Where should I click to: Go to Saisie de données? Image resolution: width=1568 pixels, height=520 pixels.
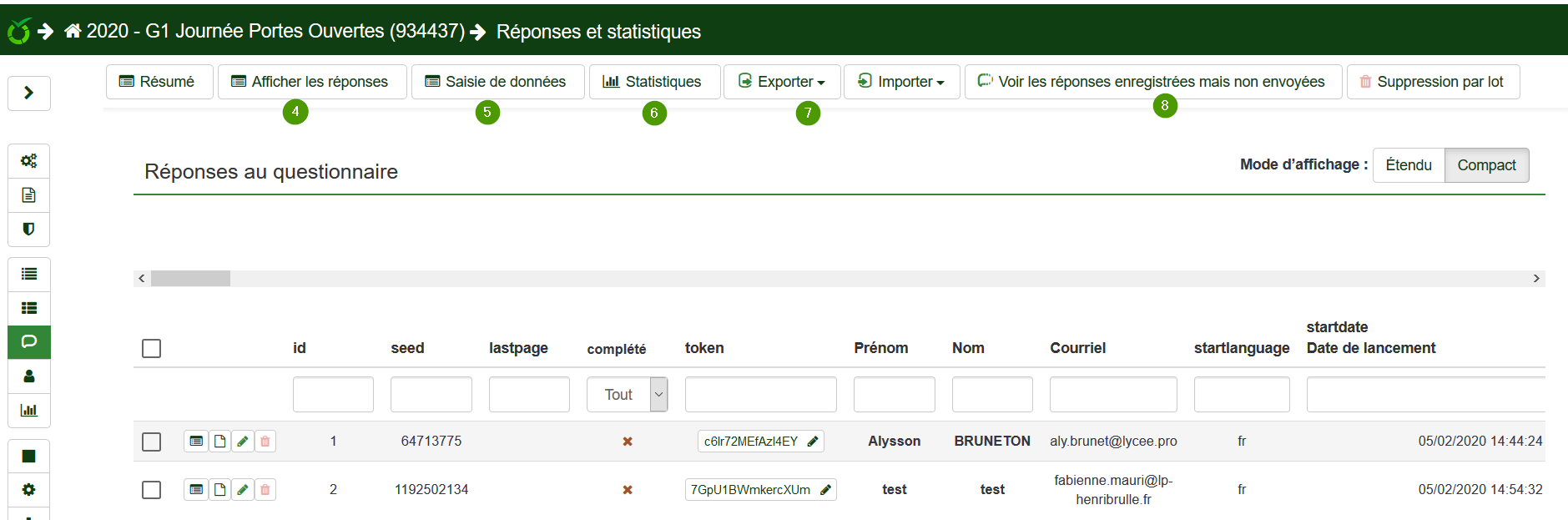pyautogui.click(x=497, y=82)
